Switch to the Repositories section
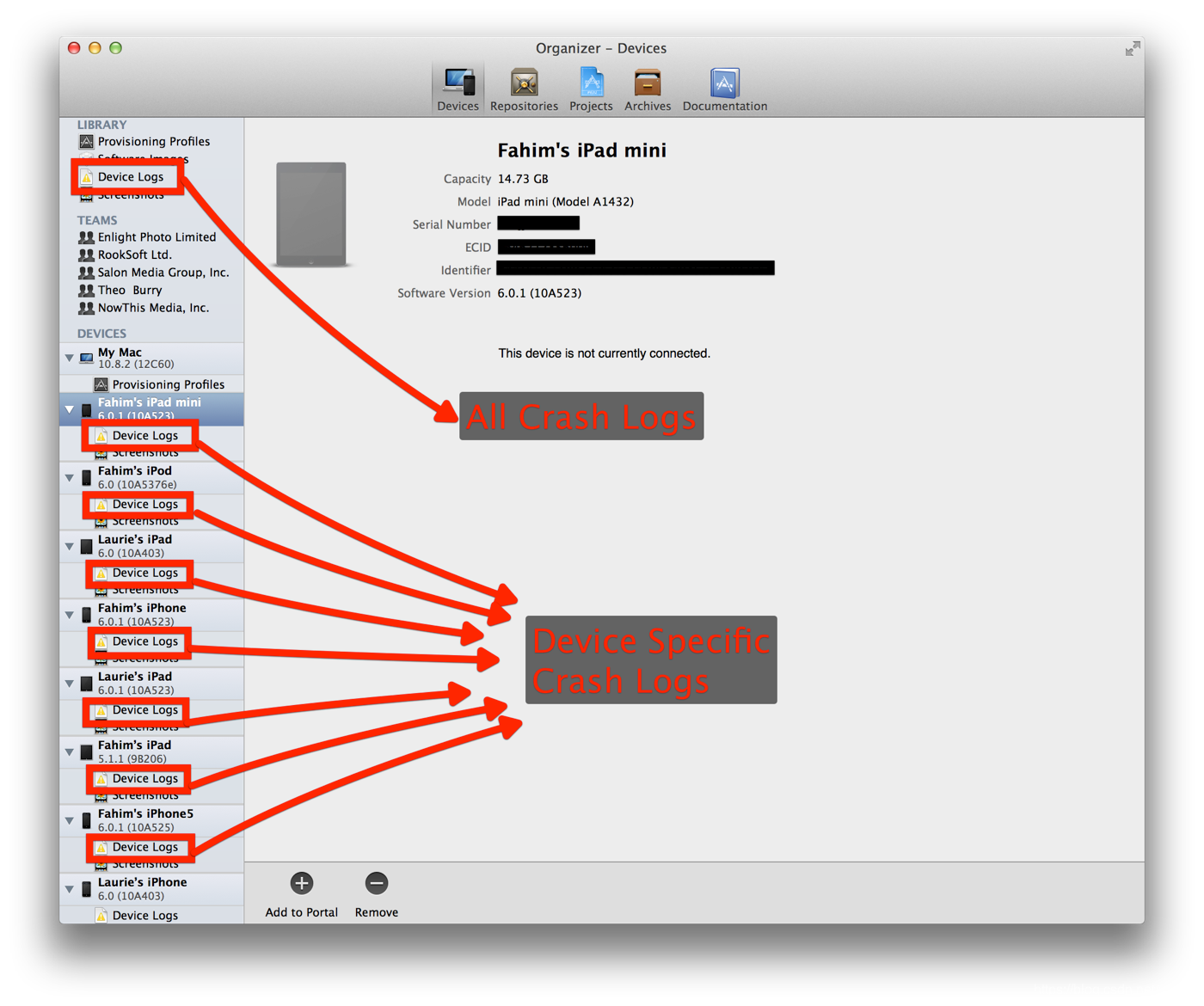This screenshot has width=1204, height=1006. click(524, 89)
